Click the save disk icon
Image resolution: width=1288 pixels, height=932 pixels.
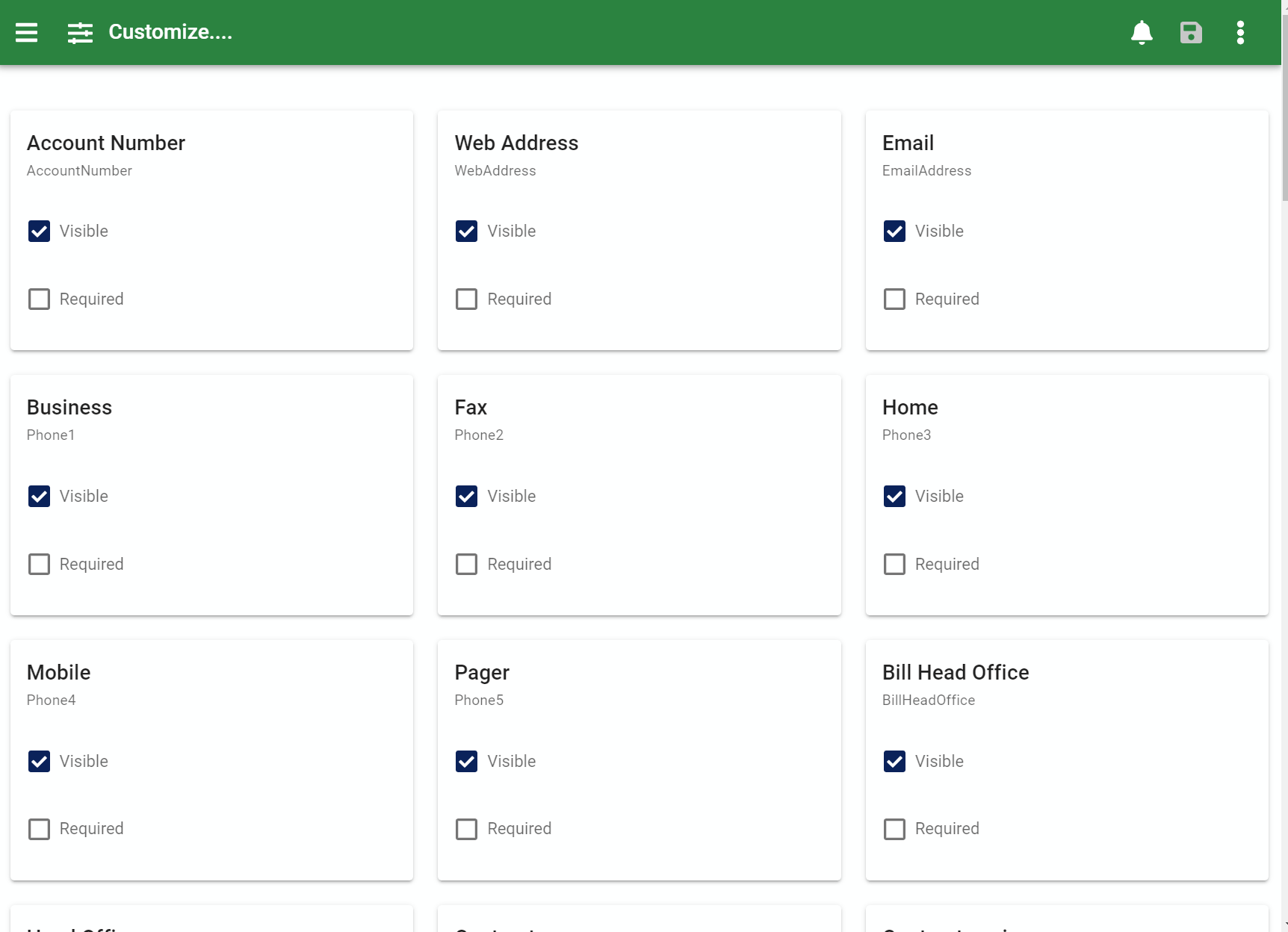tap(1191, 32)
